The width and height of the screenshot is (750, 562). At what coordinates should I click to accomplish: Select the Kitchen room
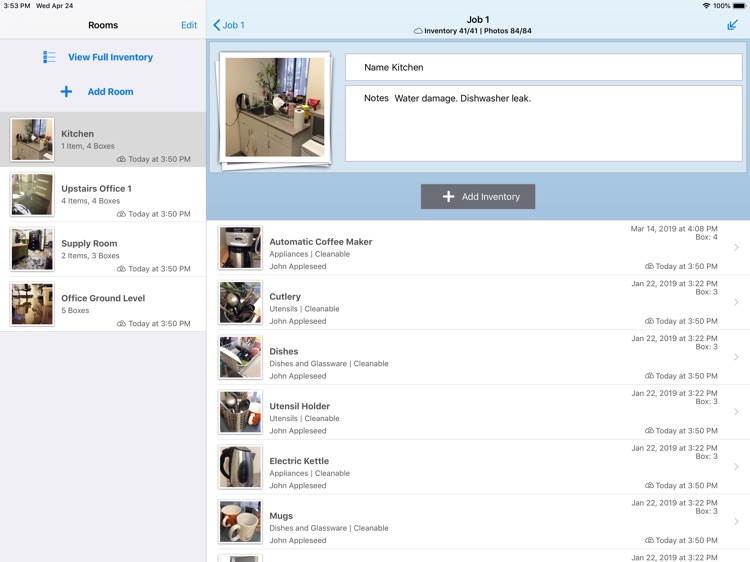pyautogui.click(x=103, y=140)
